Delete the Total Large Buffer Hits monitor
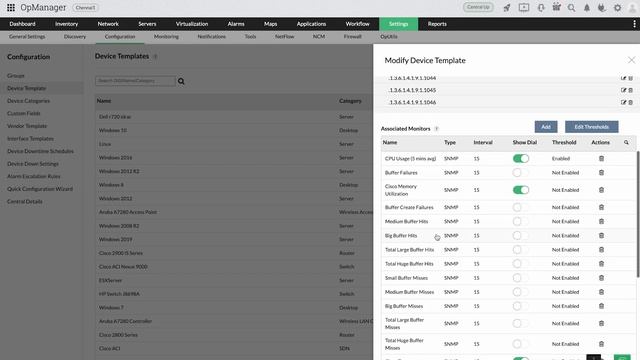This screenshot has width=640, height=360. click(601, 249)
